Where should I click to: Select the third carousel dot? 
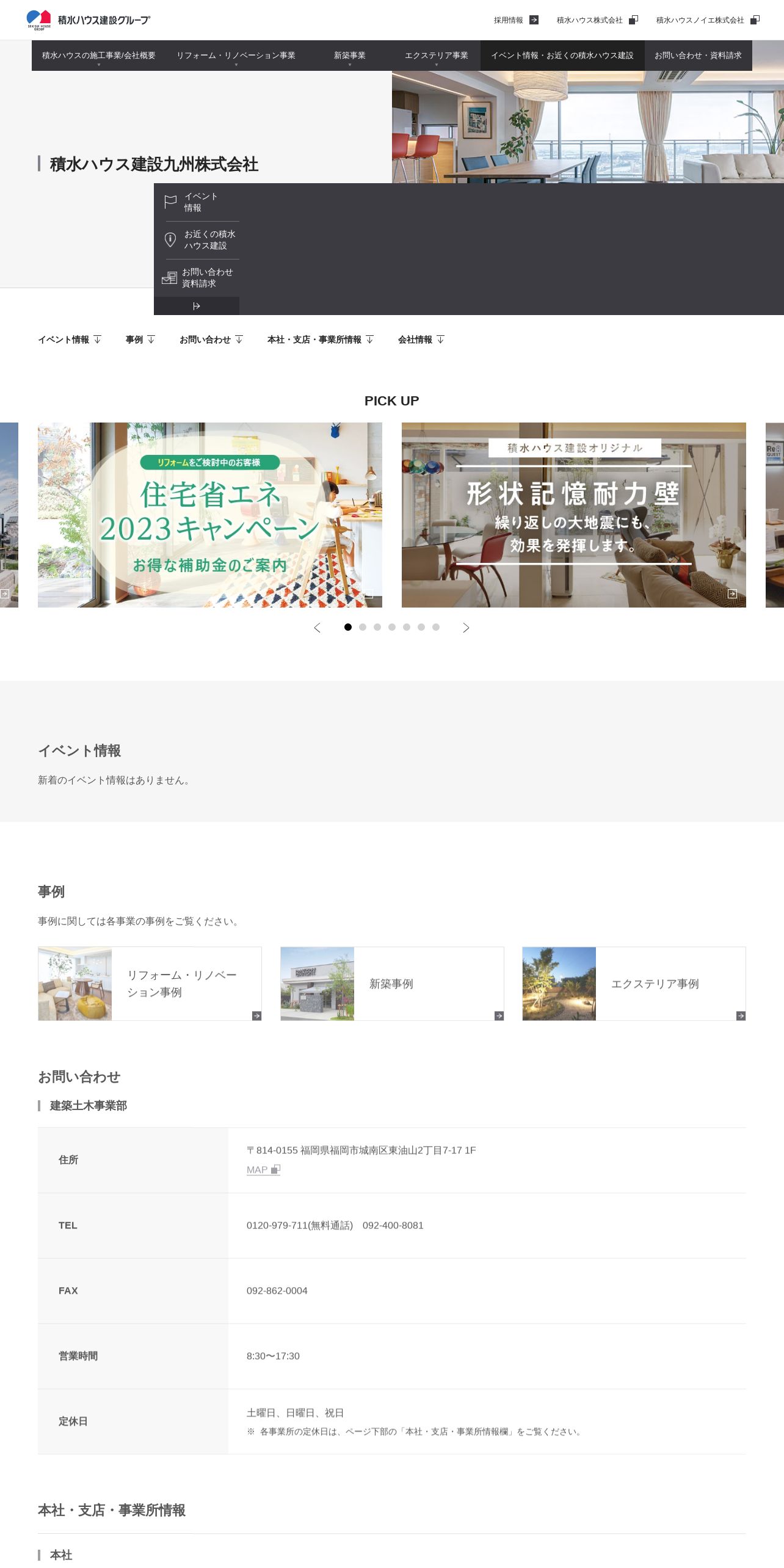coord(377,627)
